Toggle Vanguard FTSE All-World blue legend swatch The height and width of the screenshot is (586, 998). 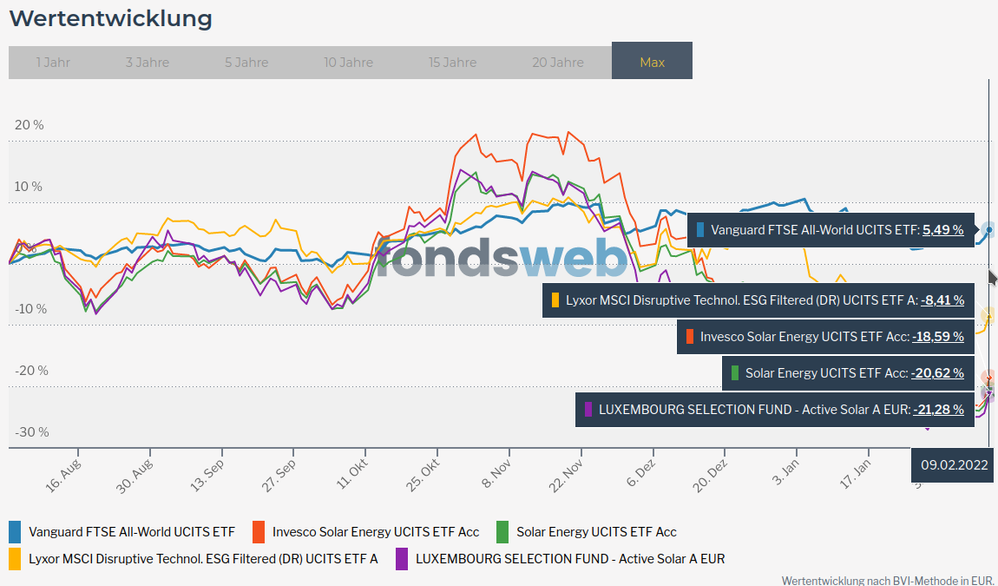coord(15,532)
